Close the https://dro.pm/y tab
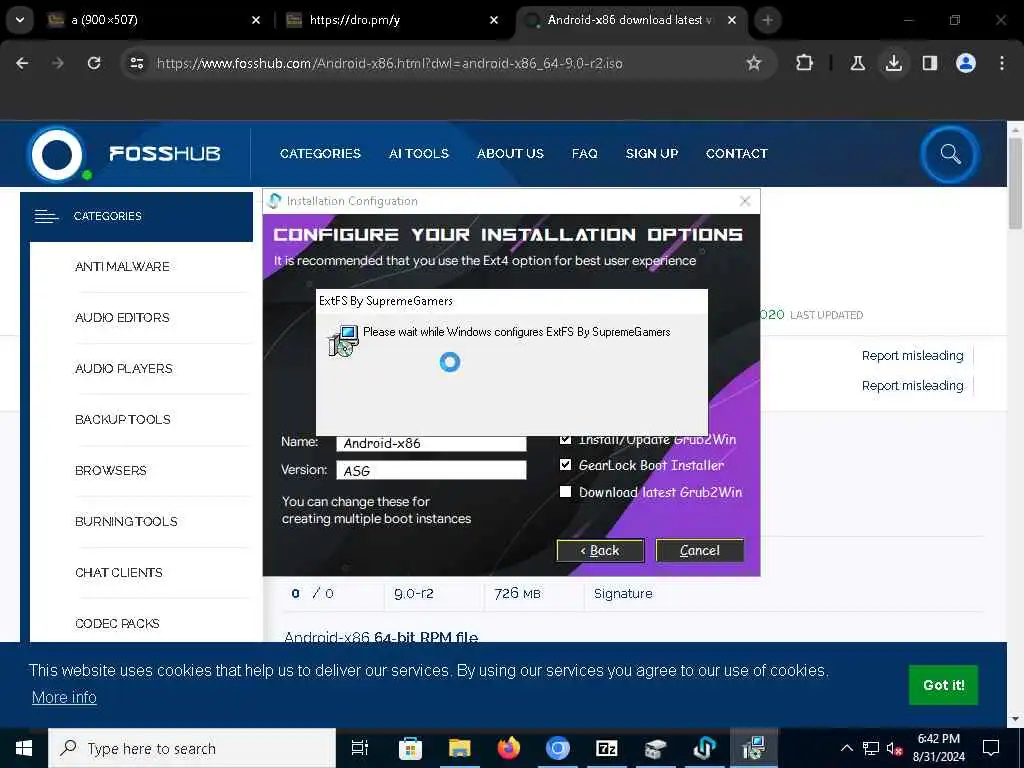 point(494,20)
